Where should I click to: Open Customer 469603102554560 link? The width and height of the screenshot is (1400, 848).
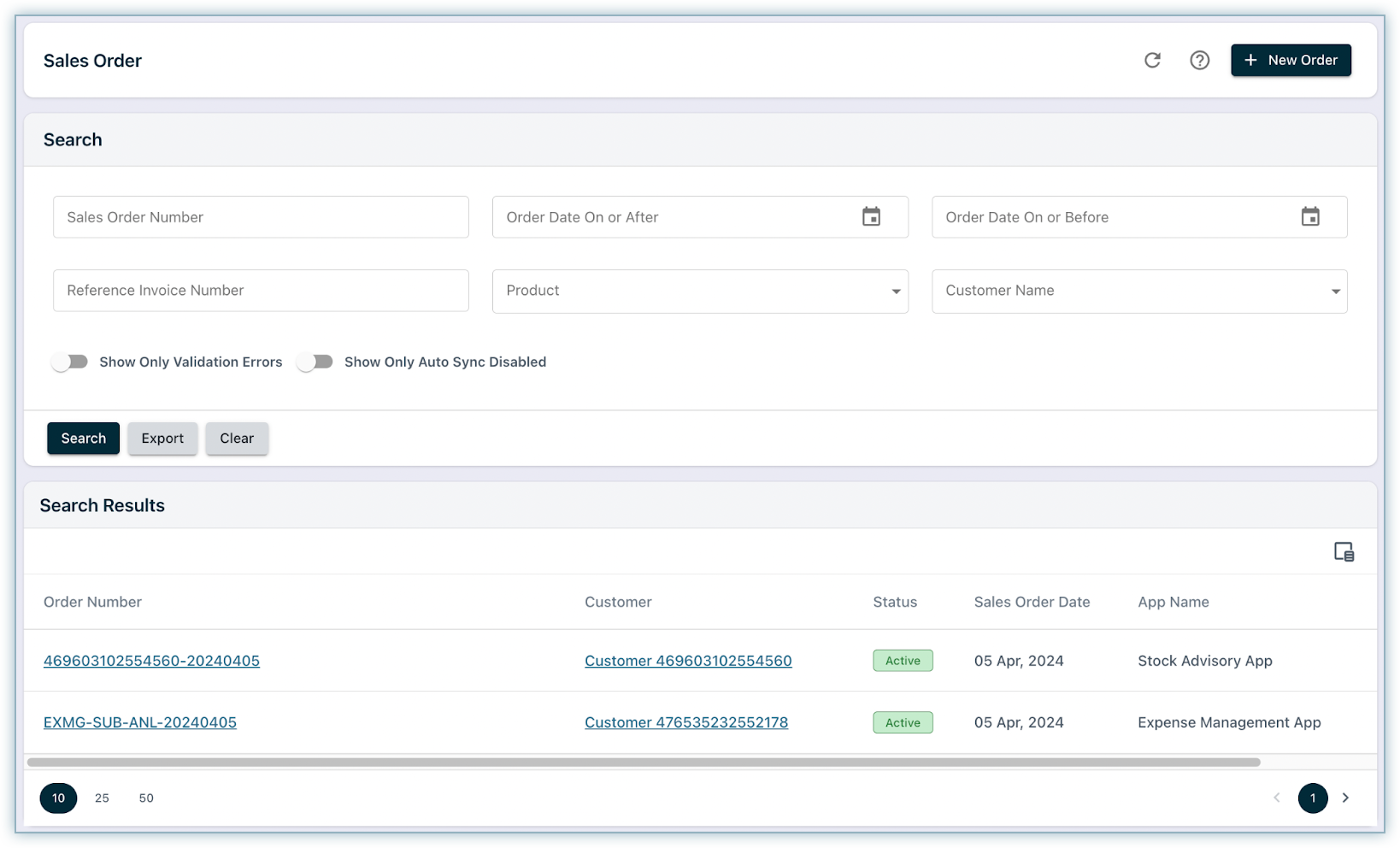click(688, 661)
